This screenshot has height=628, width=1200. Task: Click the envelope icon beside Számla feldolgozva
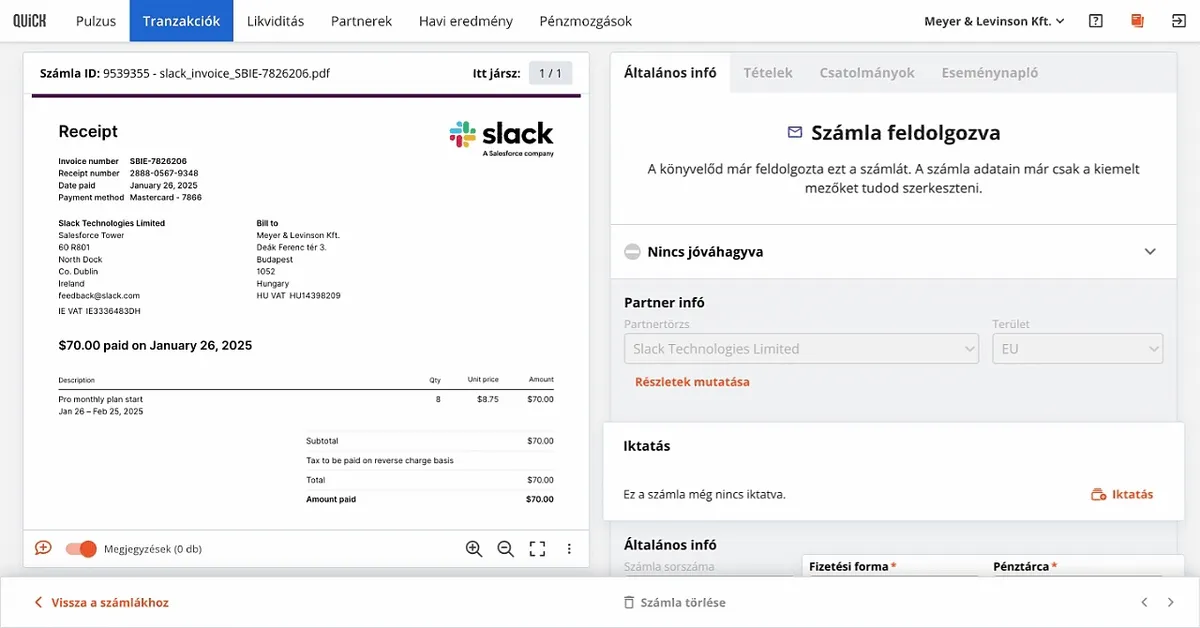(795, 132)
